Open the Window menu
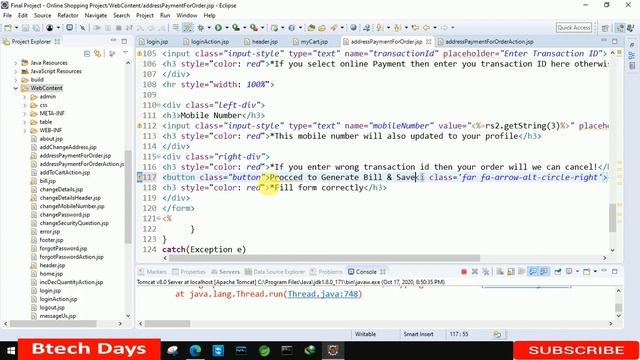Viewport: 640px width, 360px height. (x=187, y=16)
